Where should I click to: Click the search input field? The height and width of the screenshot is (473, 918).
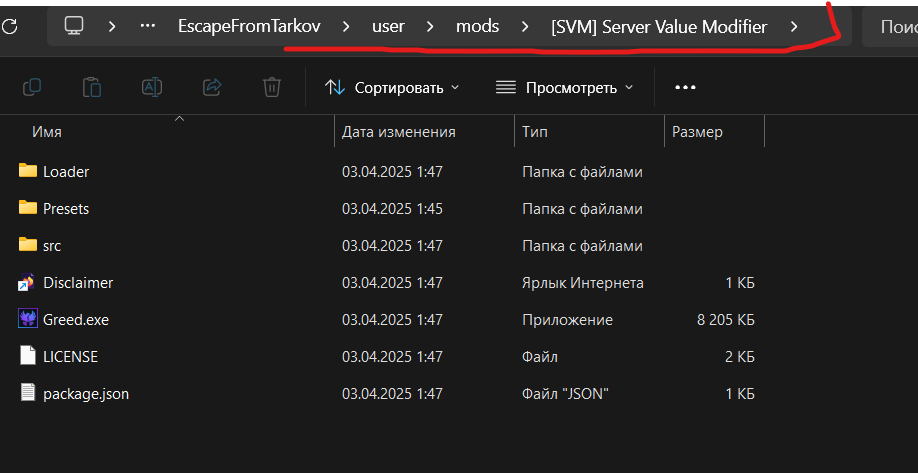[x=890, y=26]
